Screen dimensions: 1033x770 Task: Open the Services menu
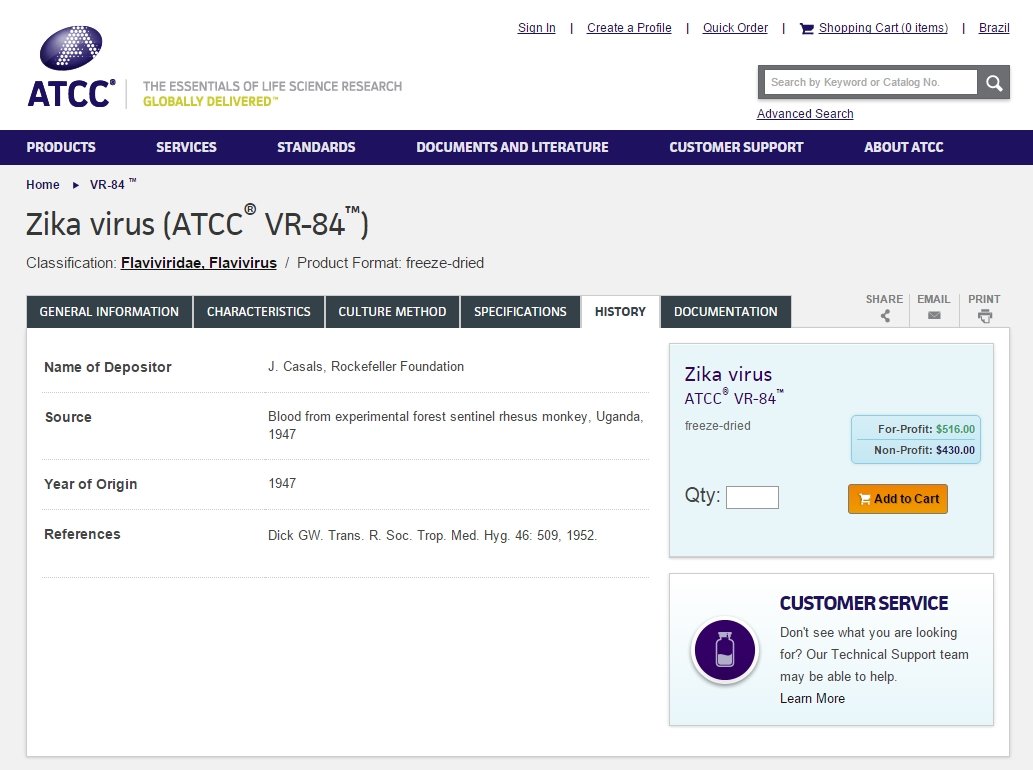coord(186,148)
